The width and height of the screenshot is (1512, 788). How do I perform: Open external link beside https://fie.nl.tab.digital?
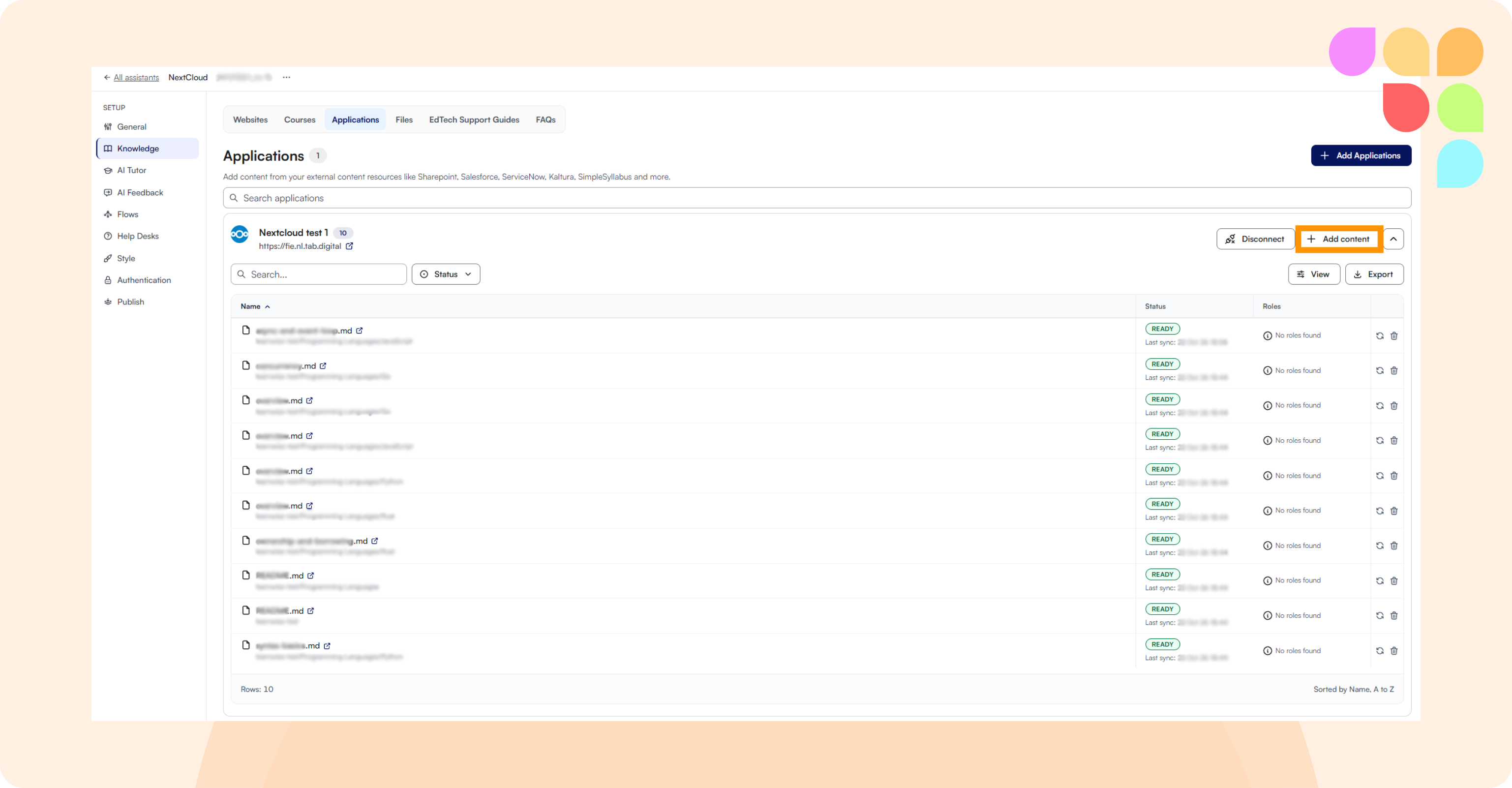349,246
